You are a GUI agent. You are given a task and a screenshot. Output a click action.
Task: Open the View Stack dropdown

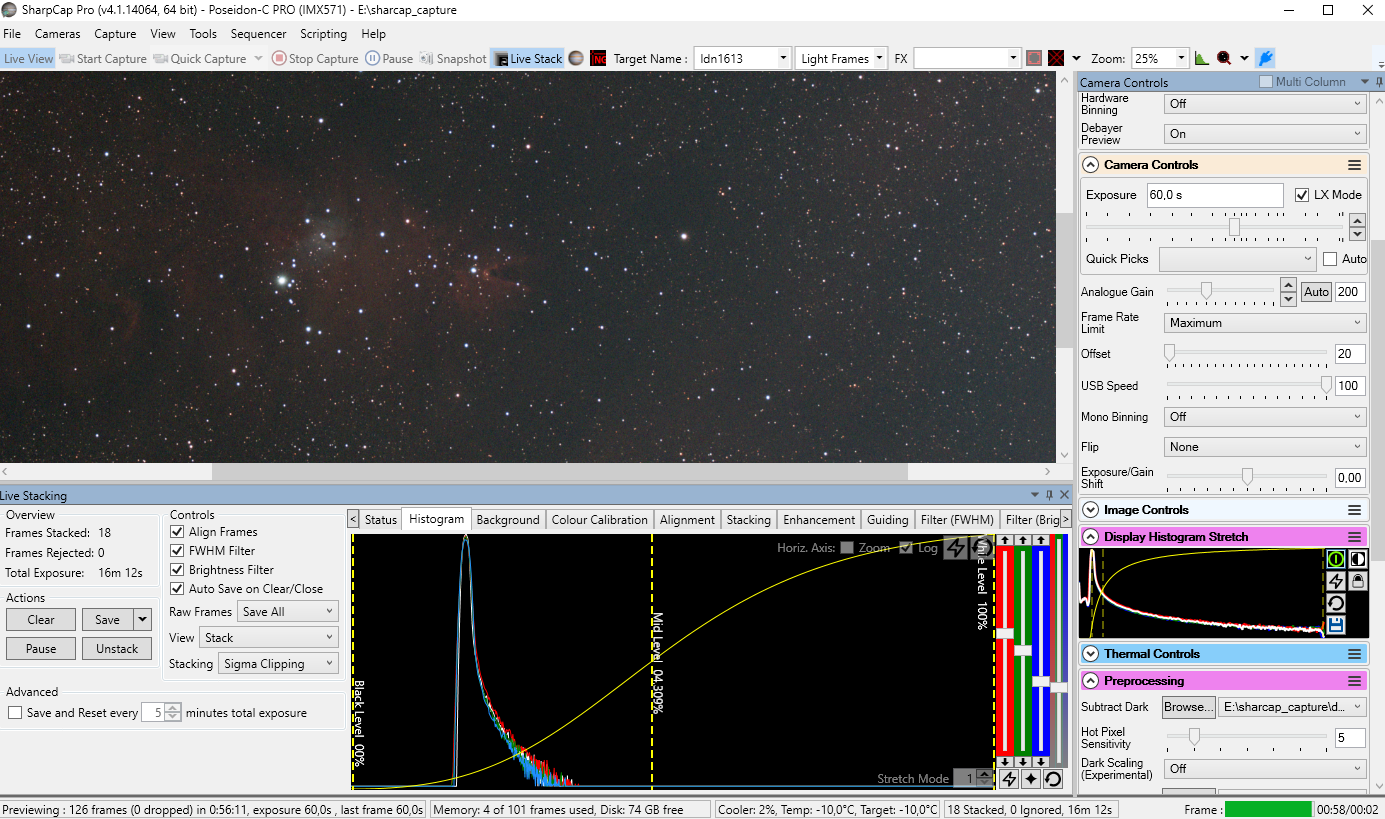(x=268, y=638)
